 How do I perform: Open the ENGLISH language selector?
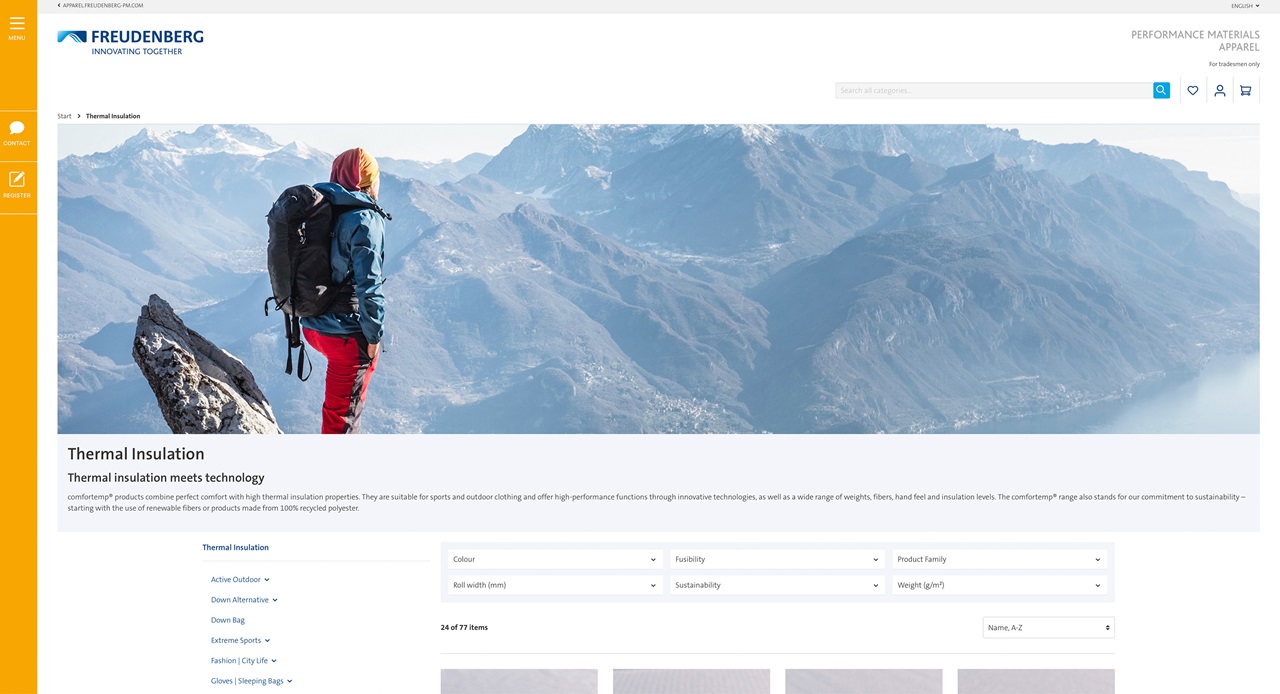point(1243,5)
